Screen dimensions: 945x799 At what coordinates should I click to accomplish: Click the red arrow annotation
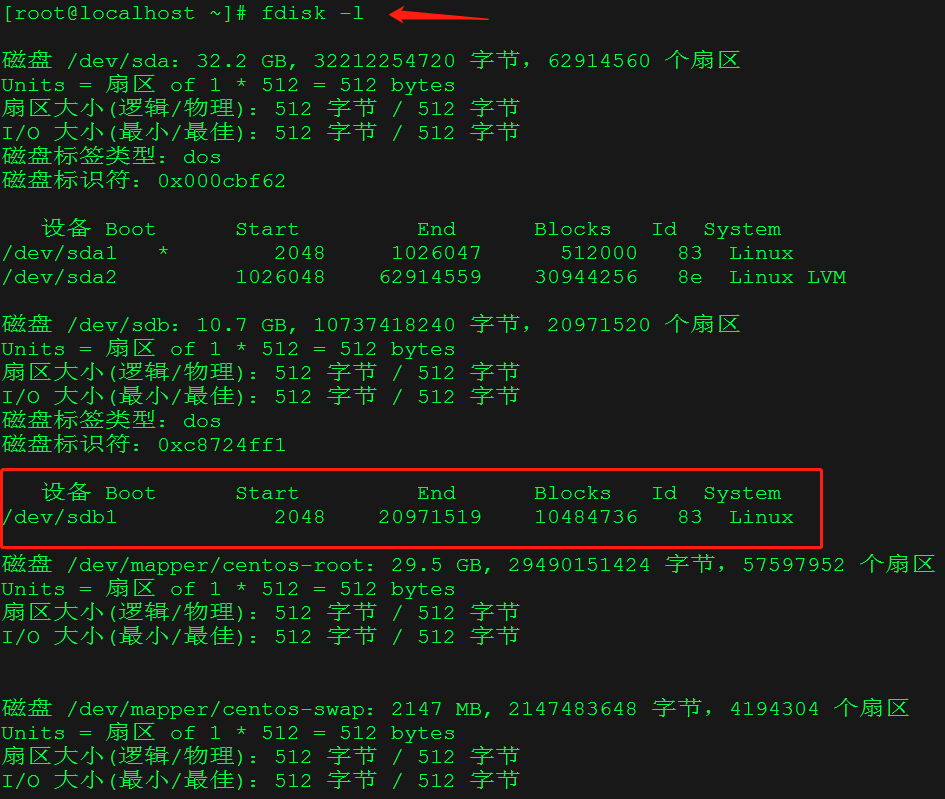tap(439, 14)
